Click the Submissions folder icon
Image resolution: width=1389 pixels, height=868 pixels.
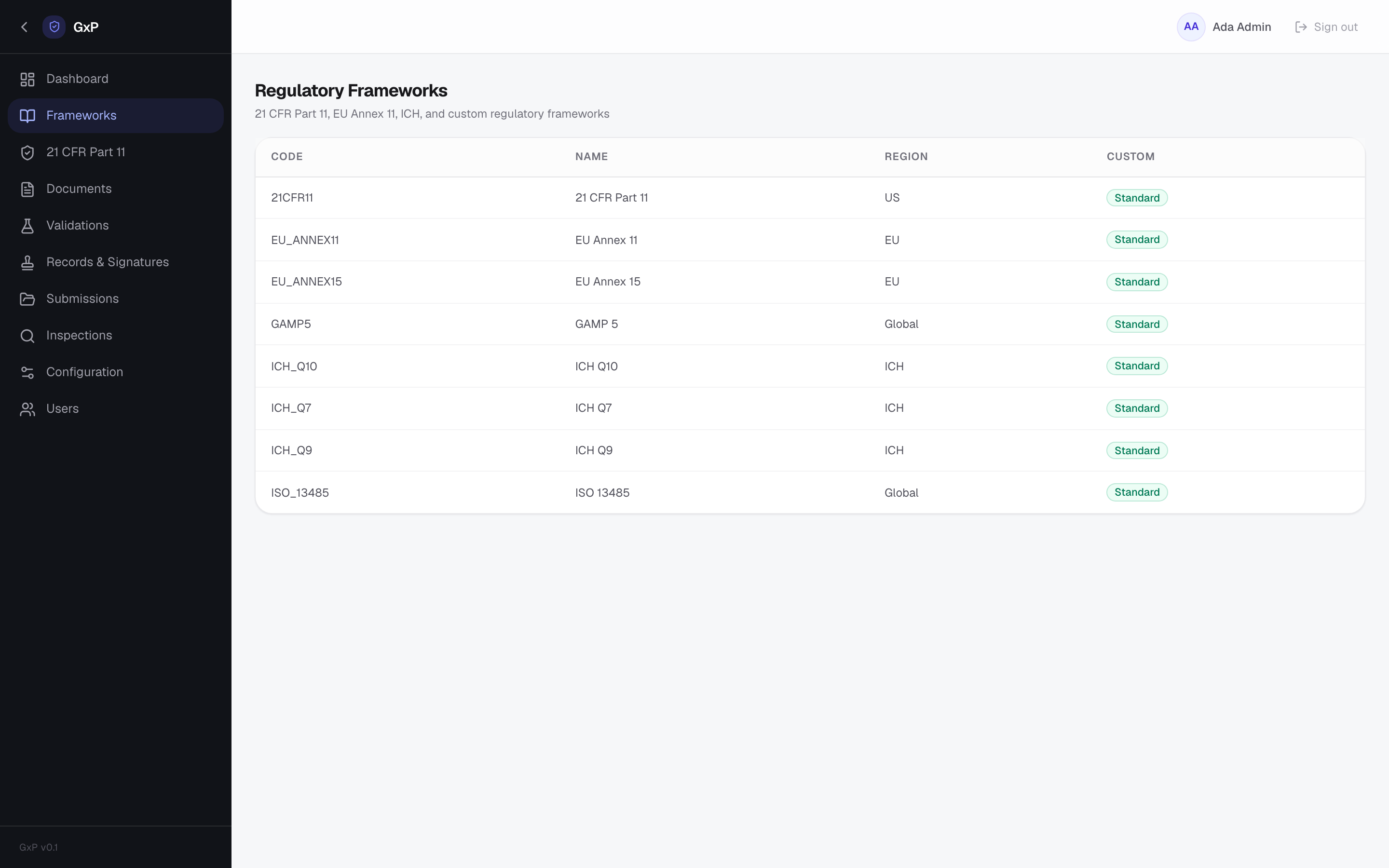[27, 299]
